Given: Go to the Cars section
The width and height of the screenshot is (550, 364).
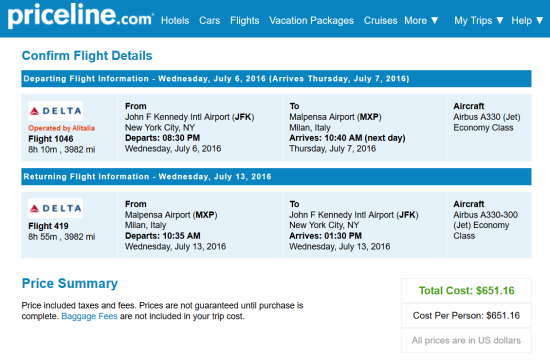Looking at the screenshot, I should pos(210,20).
